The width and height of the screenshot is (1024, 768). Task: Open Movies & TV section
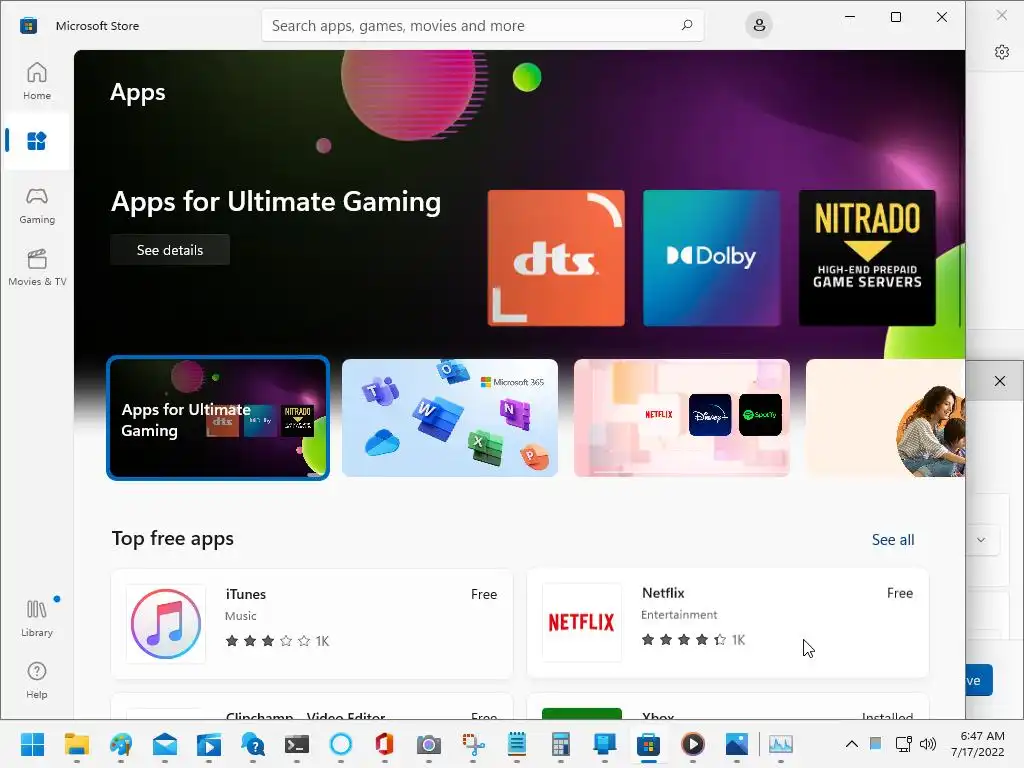37,268
